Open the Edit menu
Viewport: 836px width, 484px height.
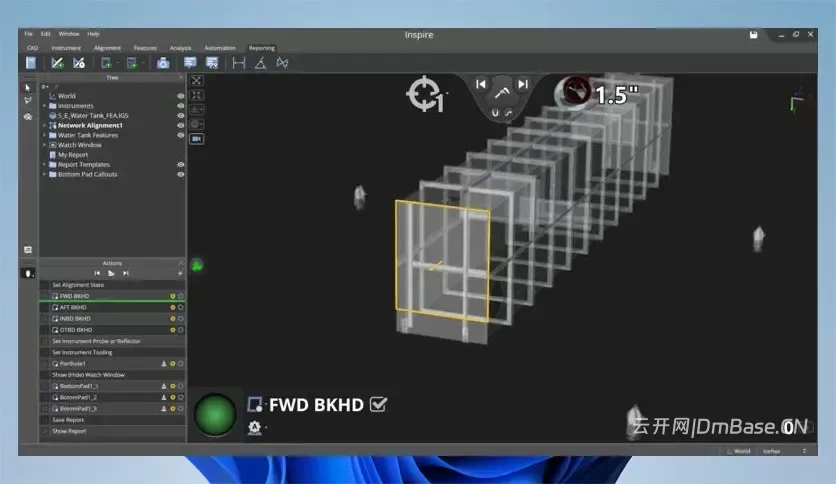(x=46, y=34)
